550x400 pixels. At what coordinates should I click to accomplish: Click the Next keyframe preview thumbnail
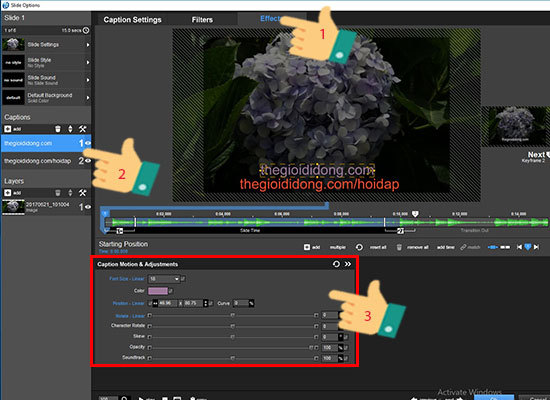point(516,126)
